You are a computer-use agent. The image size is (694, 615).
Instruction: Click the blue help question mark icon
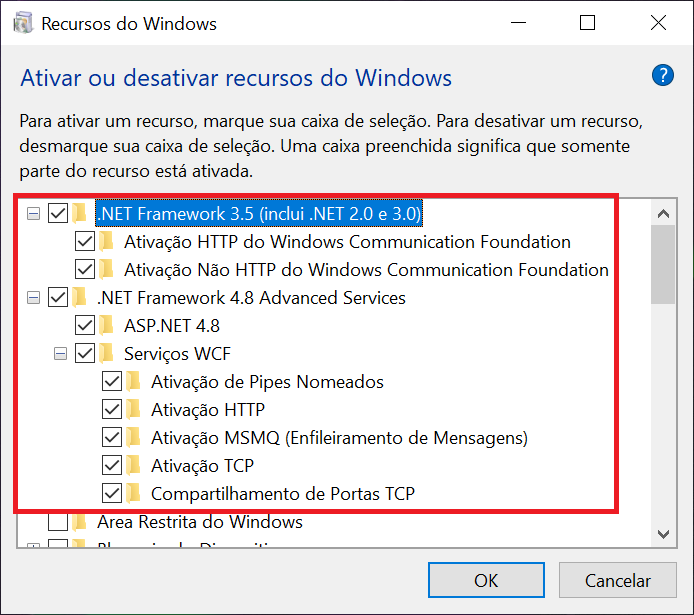point(662,75)
